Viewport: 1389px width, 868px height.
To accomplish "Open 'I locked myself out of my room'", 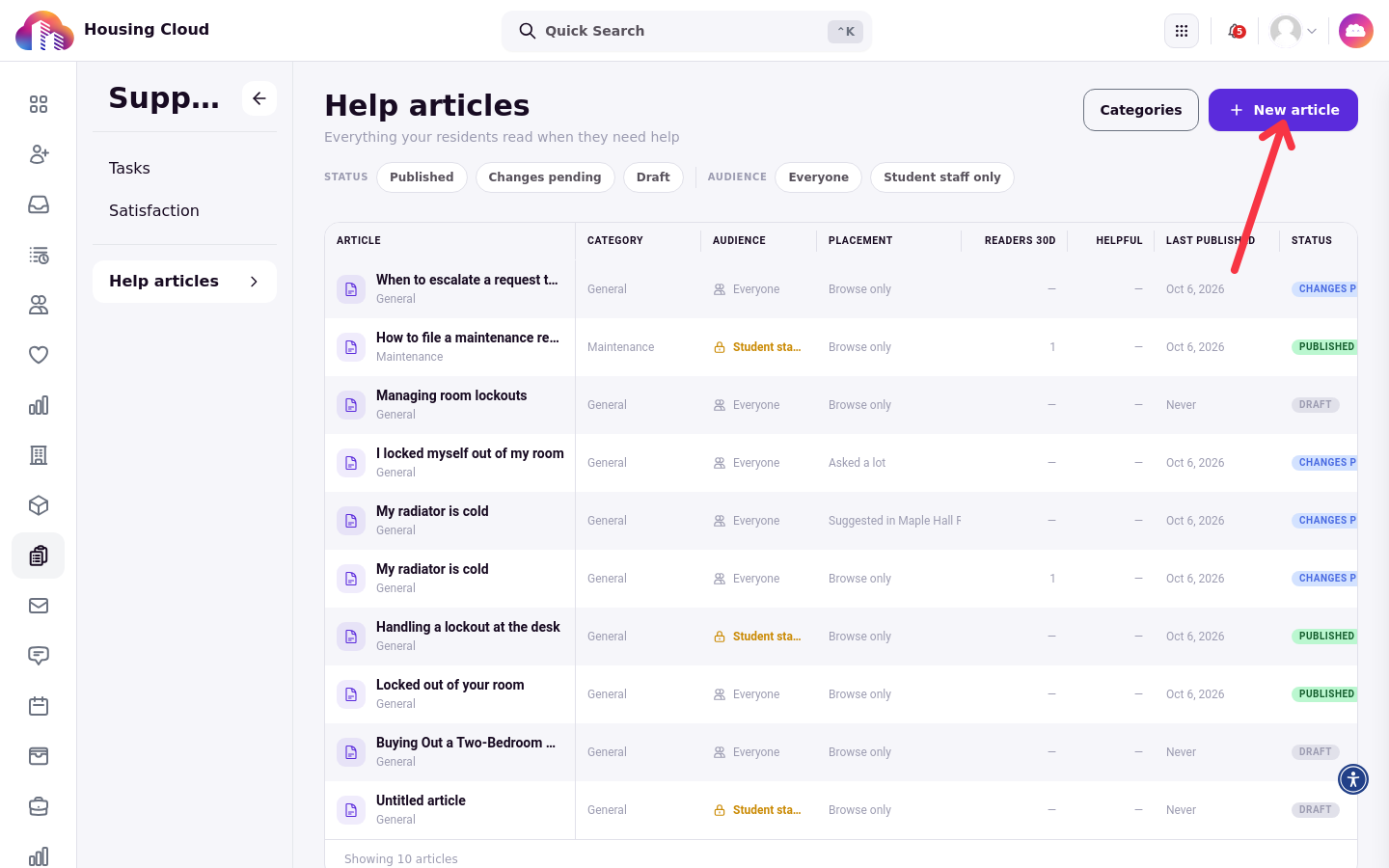I will (470, 453).
